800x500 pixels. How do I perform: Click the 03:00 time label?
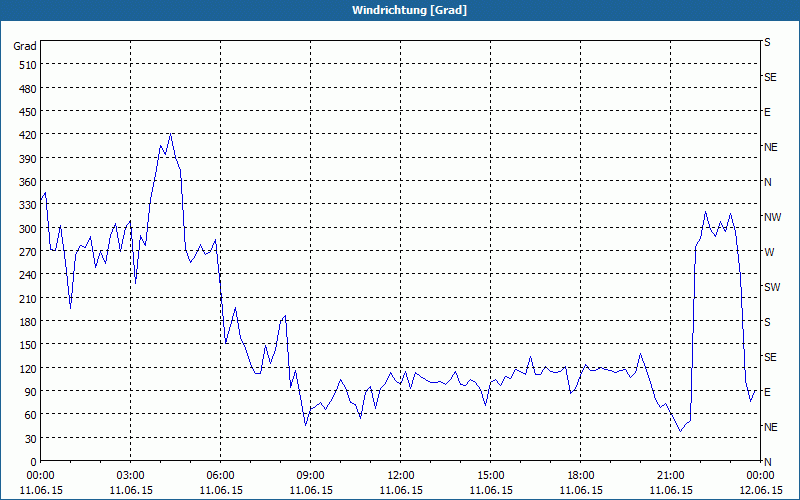(x=131, y=476)
